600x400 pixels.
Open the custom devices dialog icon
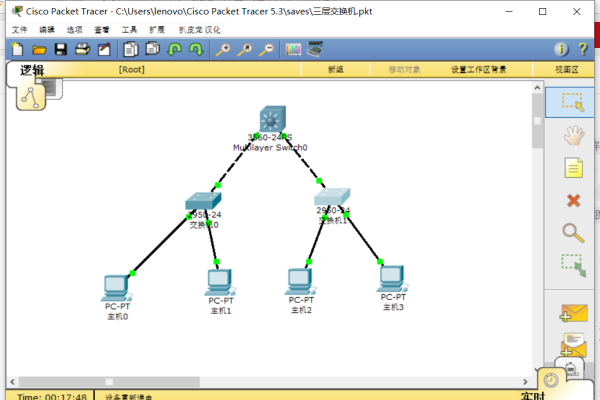pos(315,49)
